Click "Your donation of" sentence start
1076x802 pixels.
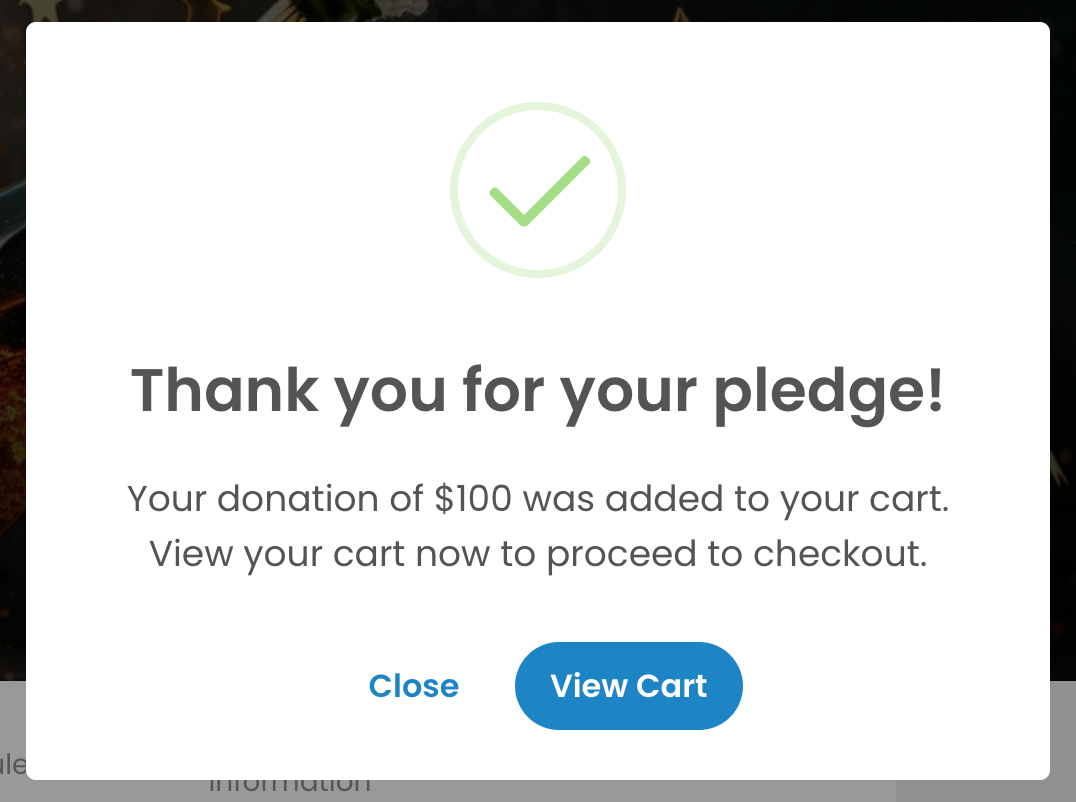coord(275,499)
